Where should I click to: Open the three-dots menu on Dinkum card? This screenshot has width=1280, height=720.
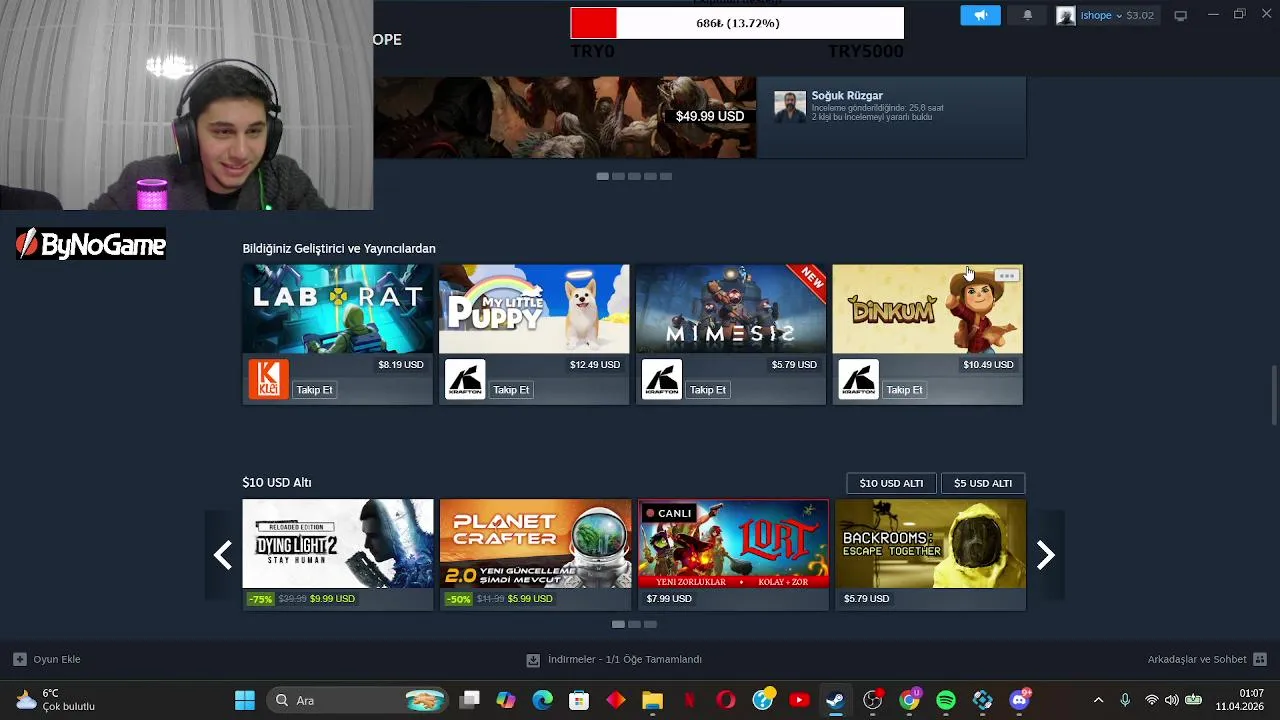1006,275
